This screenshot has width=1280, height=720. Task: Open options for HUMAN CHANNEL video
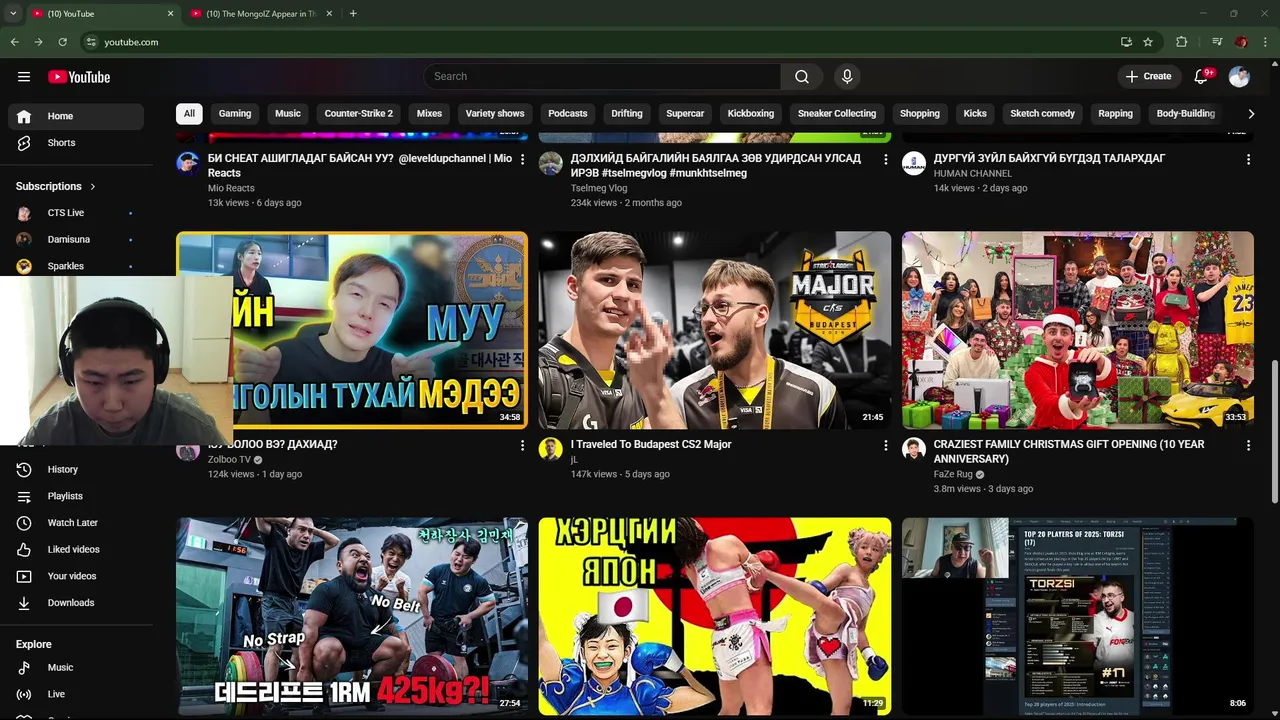(1248, 159)
